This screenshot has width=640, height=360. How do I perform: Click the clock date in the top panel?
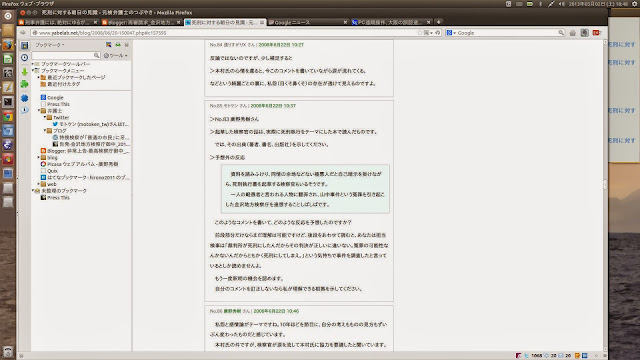click(x=598, y=4)
